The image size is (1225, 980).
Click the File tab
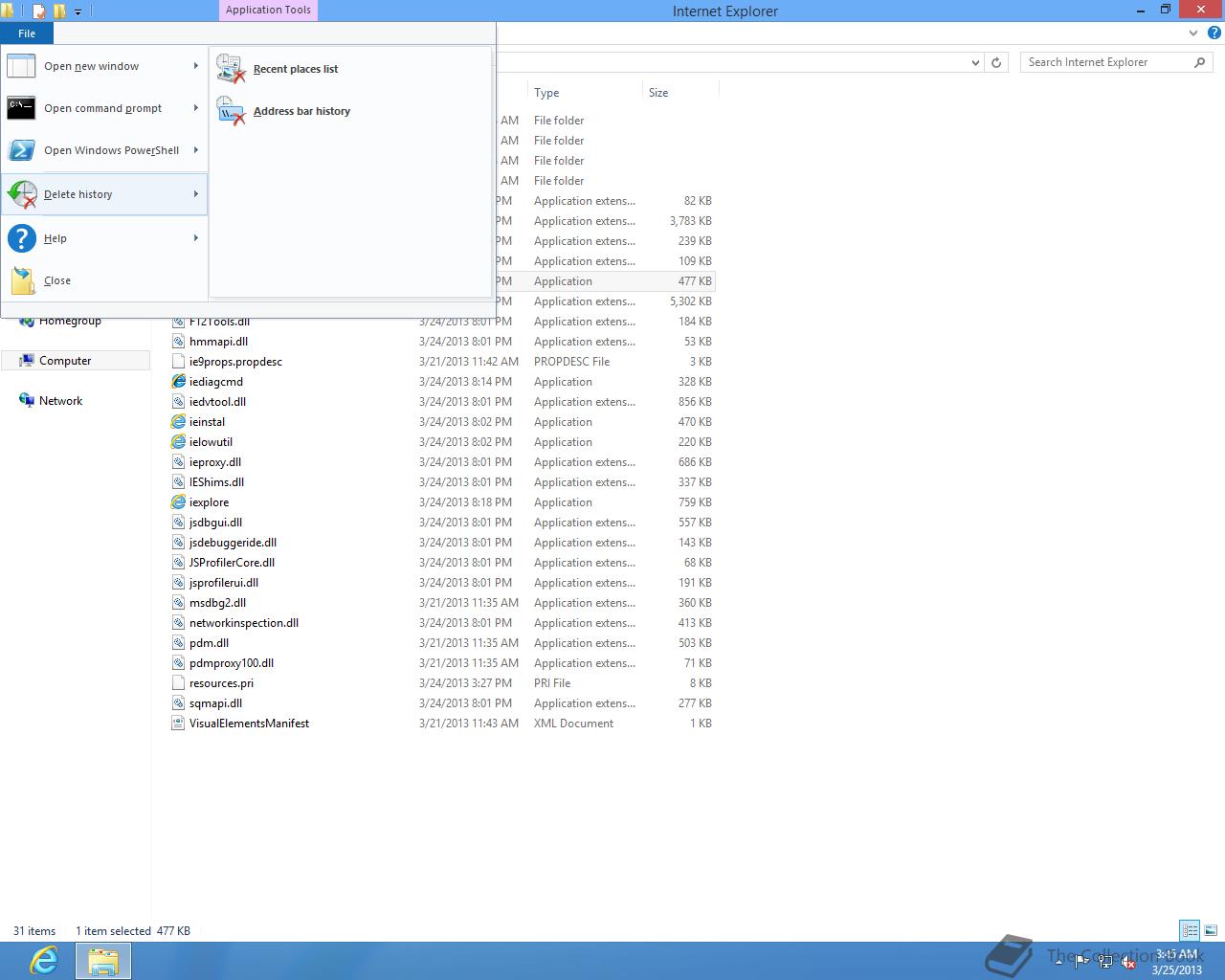click(x=27, y=33)
